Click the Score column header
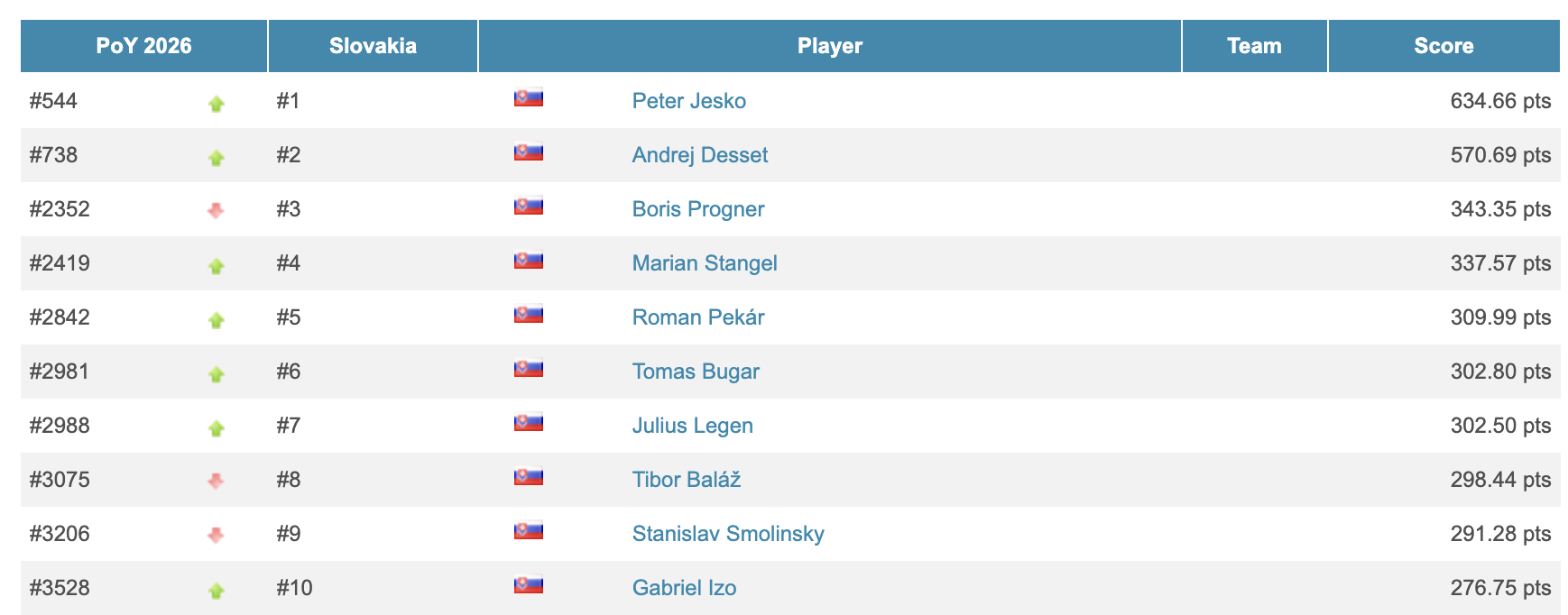 pyautogui.click(x=1443, y=46)
